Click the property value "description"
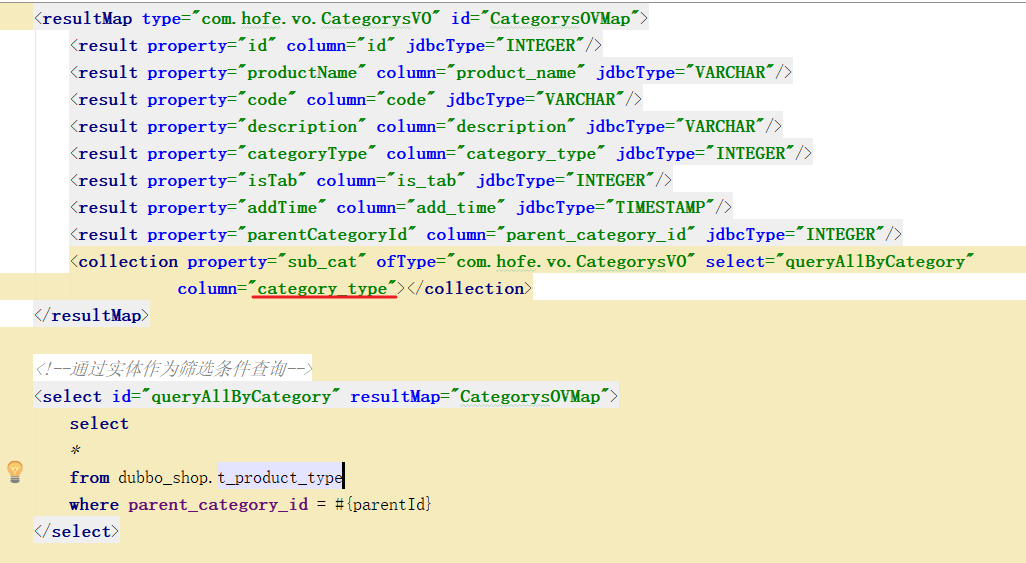1026x563 pixels. click(x=302, y=126)
